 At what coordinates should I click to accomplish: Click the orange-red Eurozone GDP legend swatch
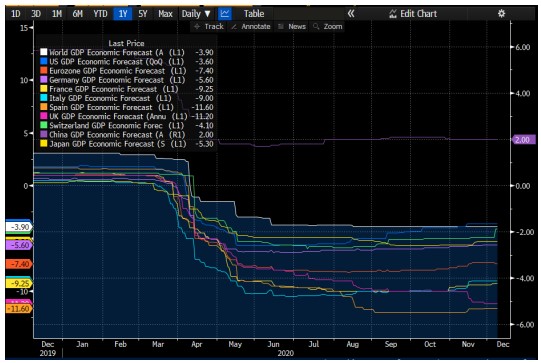43,70
